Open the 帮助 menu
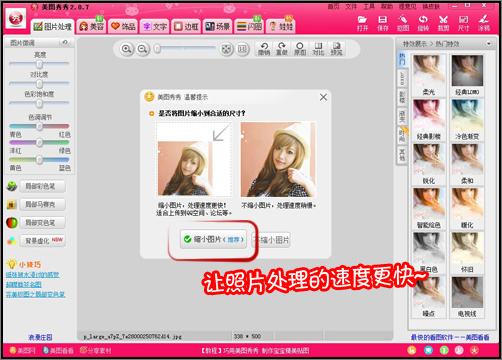This screenshot has width=502, height=360. click(x=387, y=7)
